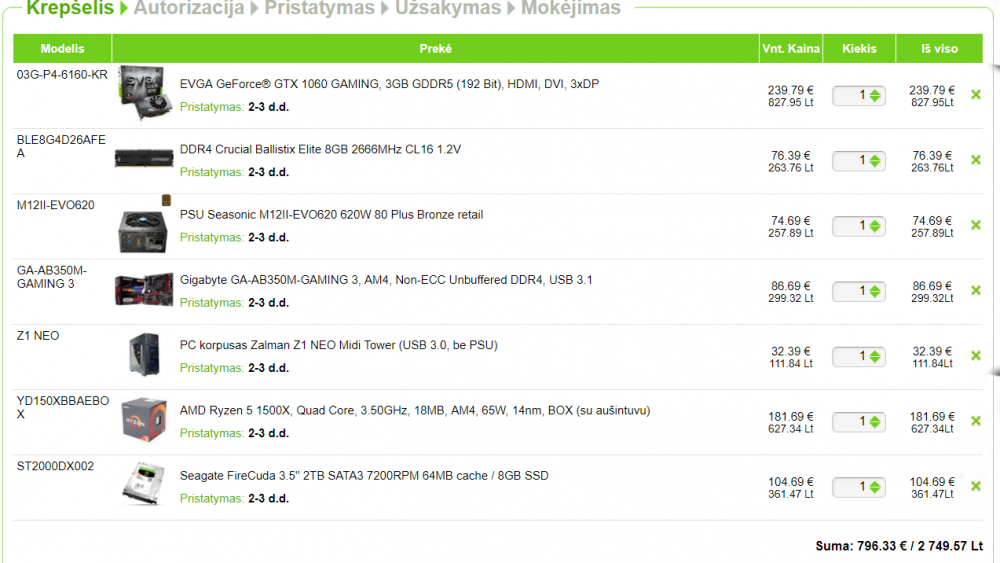
Task: Open AMD Ryzen 5 box thumbnail
Action: coord(143,419)
